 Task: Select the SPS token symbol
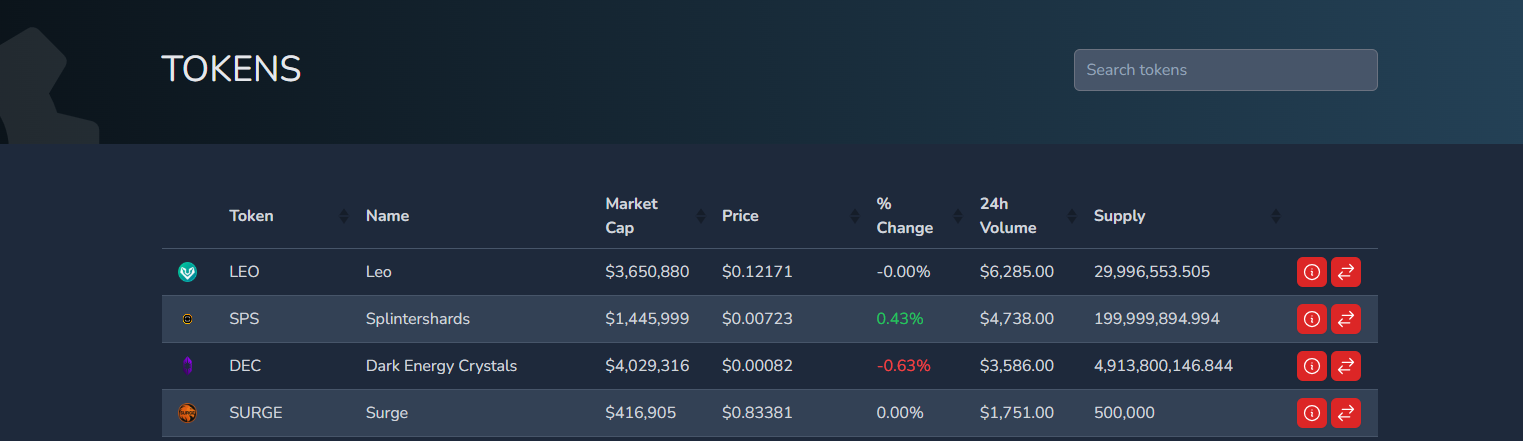pyautogui.click(x=244, y=319)
